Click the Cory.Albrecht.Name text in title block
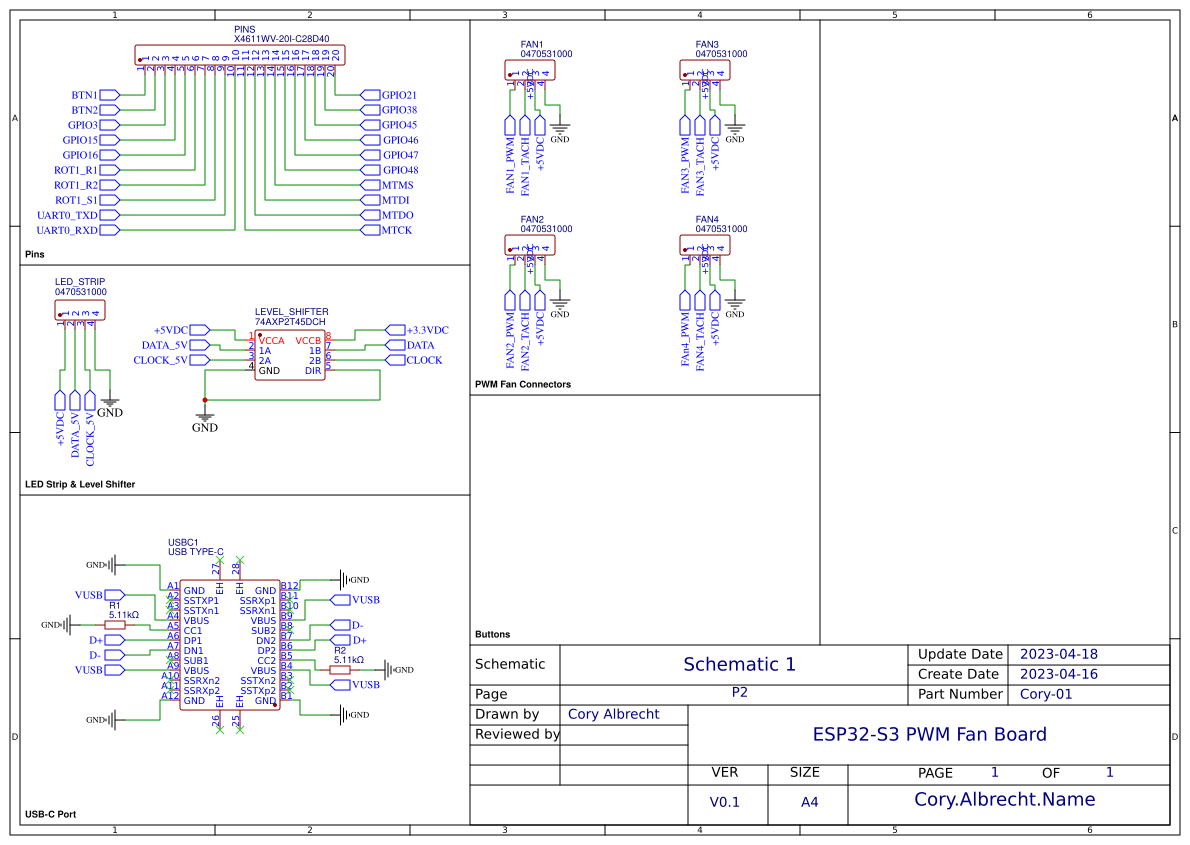 (x=1005, y=799)
